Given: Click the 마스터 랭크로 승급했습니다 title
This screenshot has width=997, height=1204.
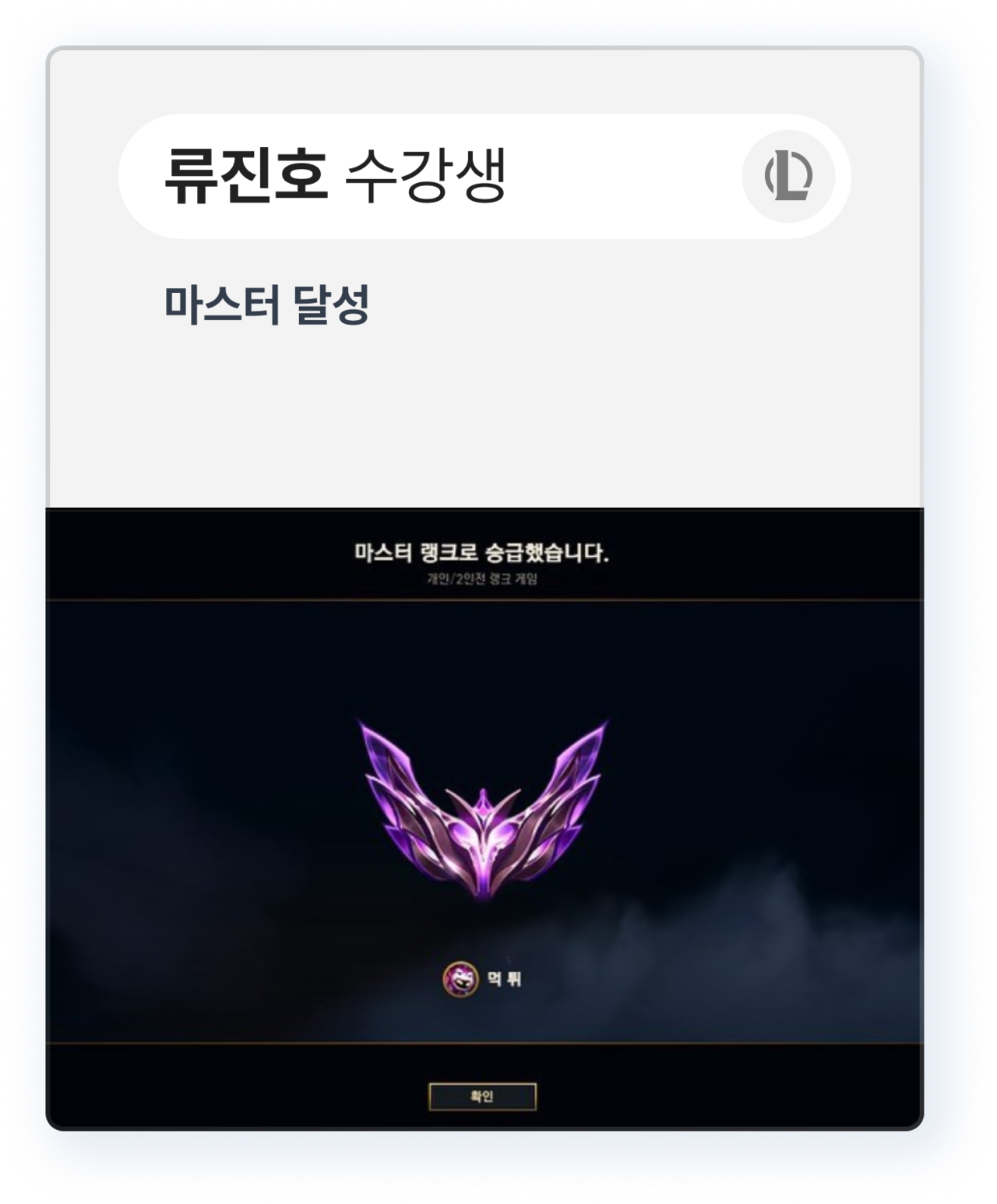Looking at the screenshot, I should (481, 554).
